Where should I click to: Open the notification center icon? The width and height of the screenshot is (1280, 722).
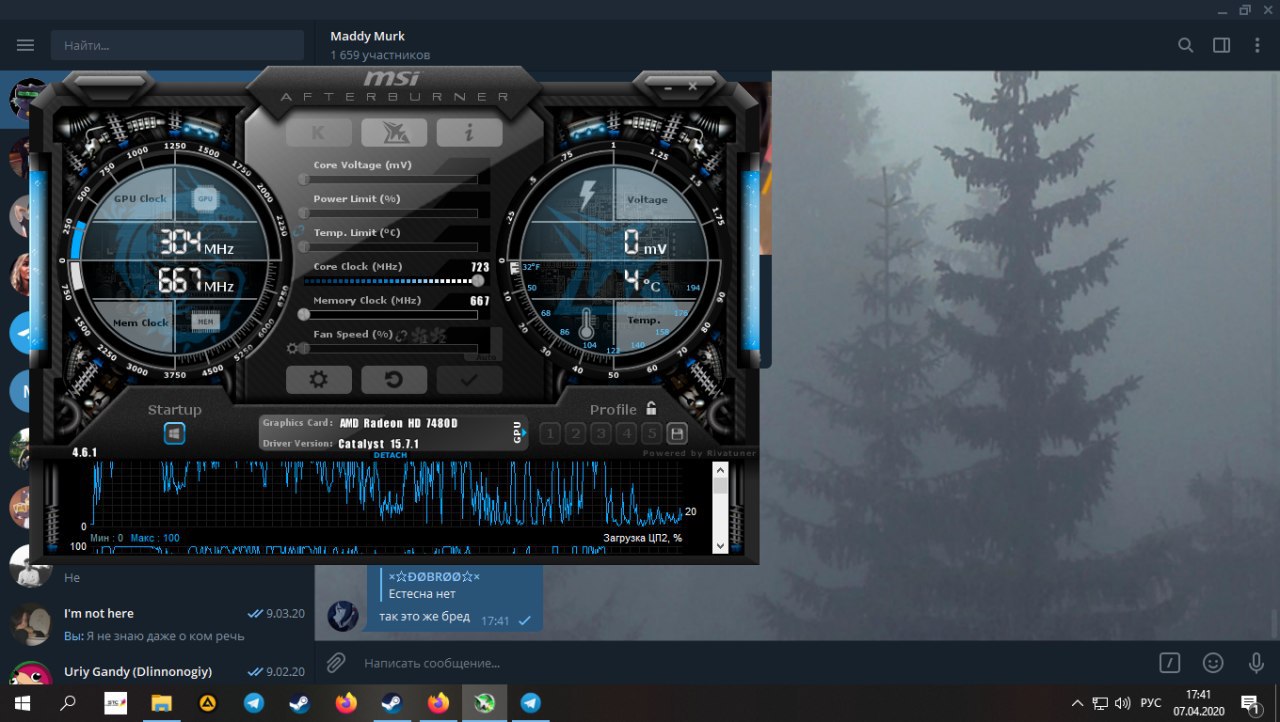(1250, 703)
